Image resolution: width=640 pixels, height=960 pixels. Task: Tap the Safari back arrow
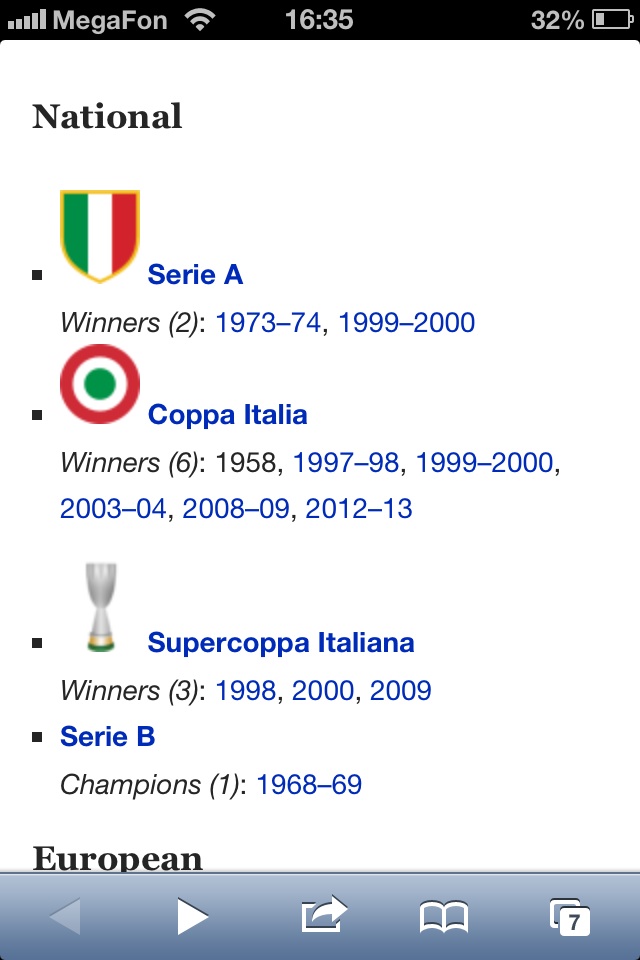pos(66,916)
